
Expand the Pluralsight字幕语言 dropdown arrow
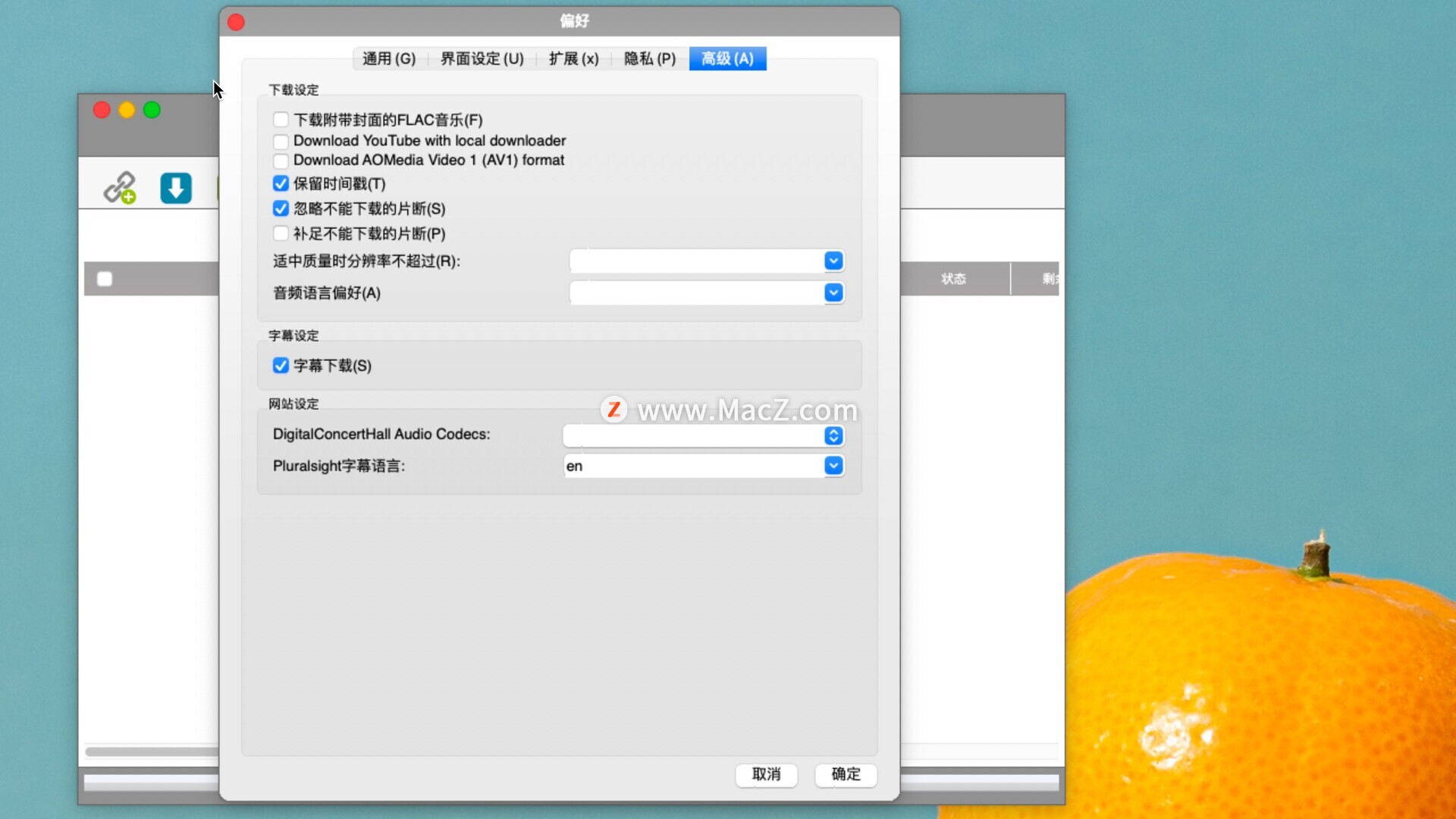[833, 466]
